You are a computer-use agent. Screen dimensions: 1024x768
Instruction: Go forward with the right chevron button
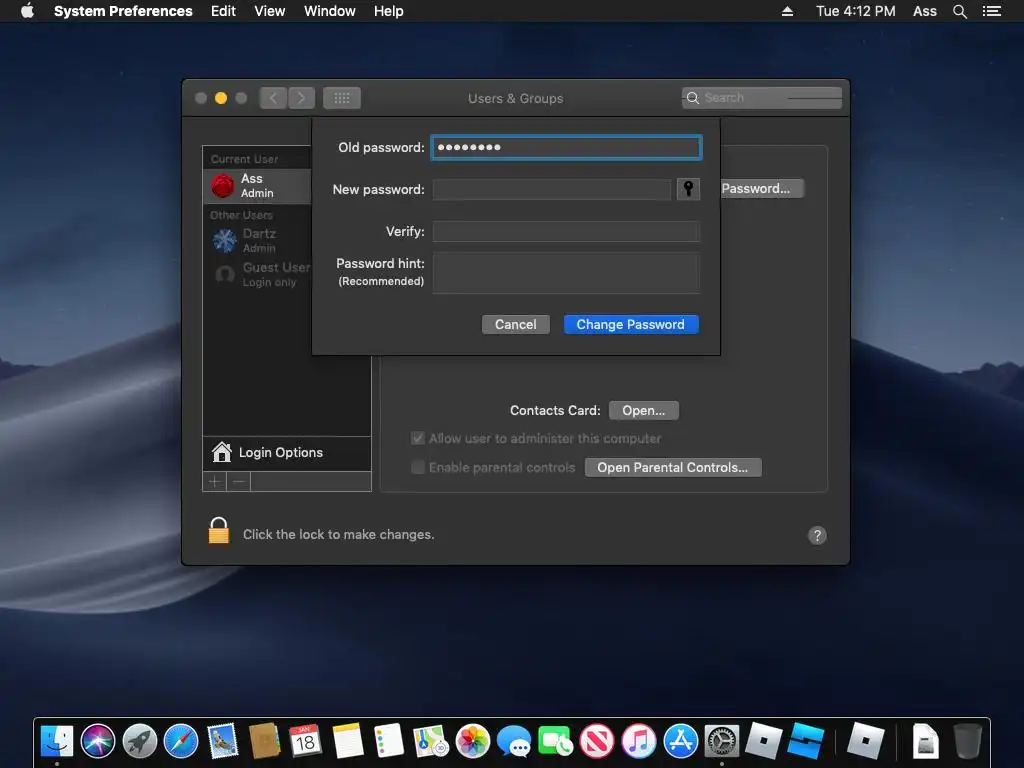tap(301, 98)
